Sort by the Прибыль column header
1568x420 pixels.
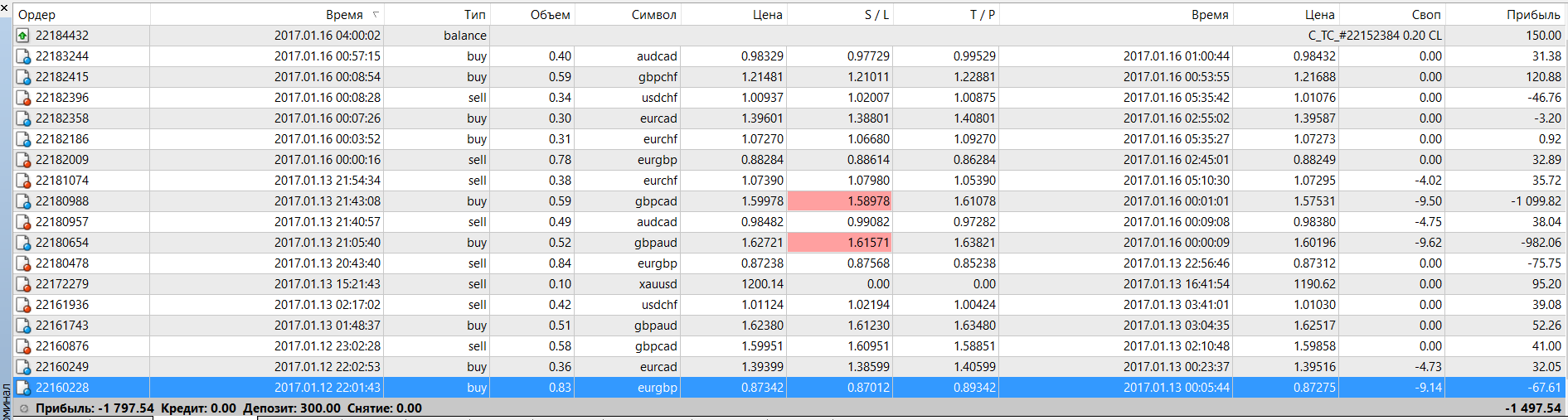point(1506,14)
